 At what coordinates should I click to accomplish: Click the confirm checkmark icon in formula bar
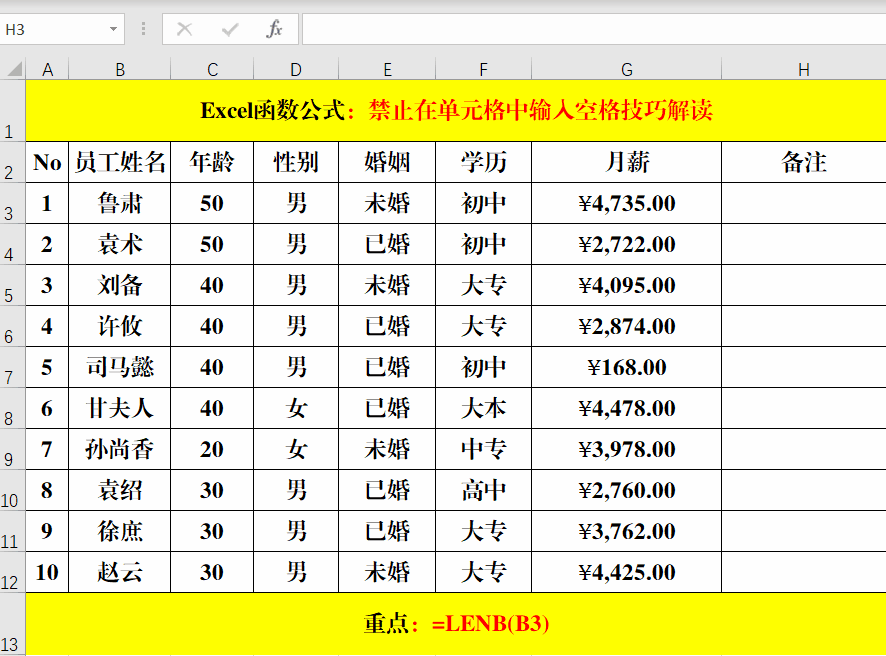point(230,29)
